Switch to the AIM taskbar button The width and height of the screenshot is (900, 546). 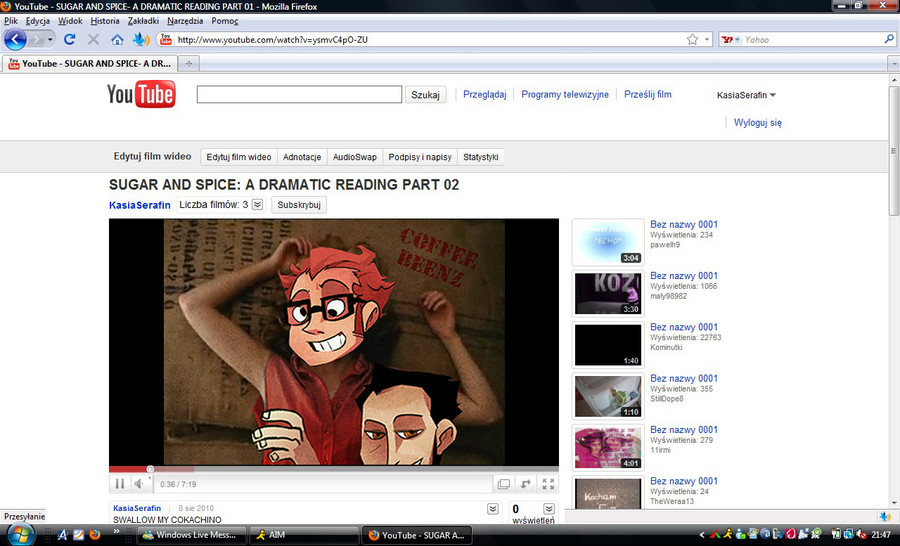pos(304,535)
